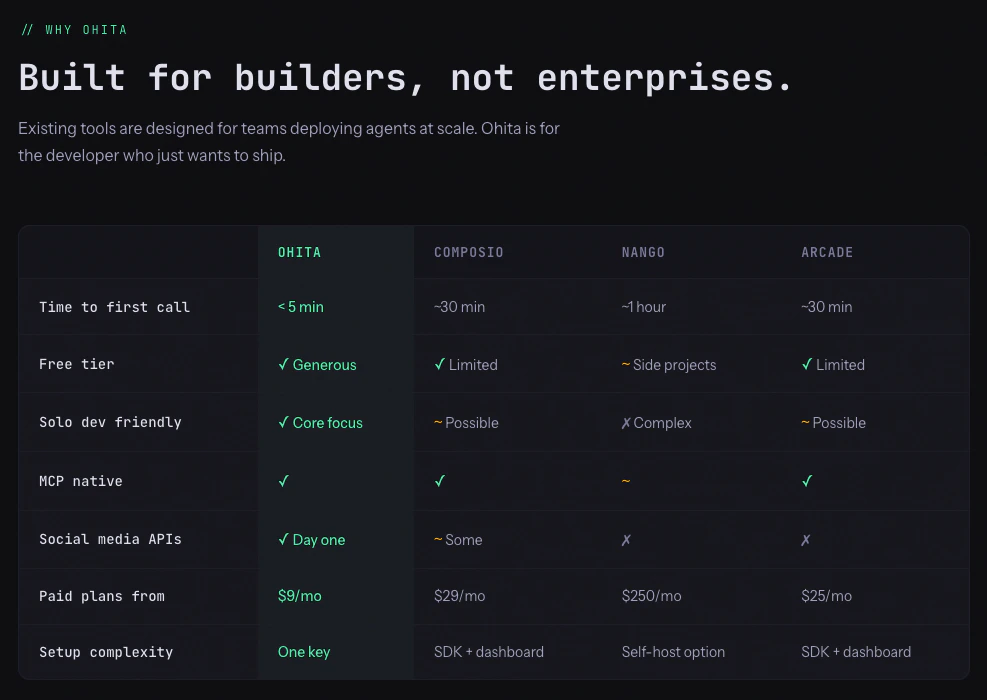987x700 pixels.
Task: Click the '~1 hour' cell under Nango
Action: (643, 307)
